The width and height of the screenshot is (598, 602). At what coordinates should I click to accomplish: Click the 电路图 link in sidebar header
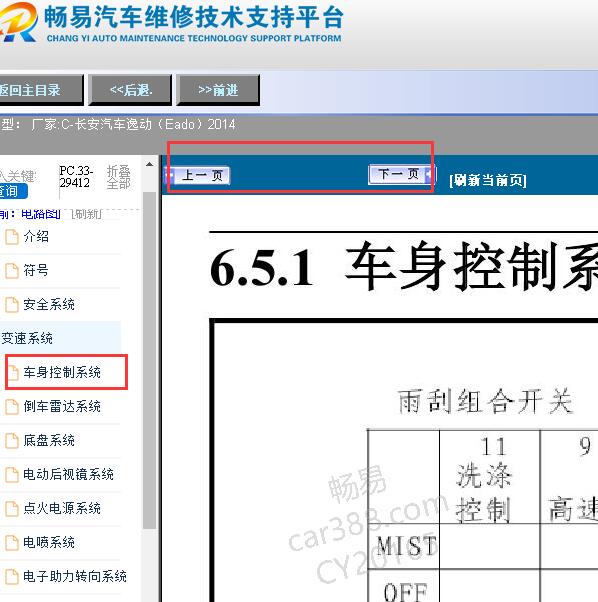[41, 214]
